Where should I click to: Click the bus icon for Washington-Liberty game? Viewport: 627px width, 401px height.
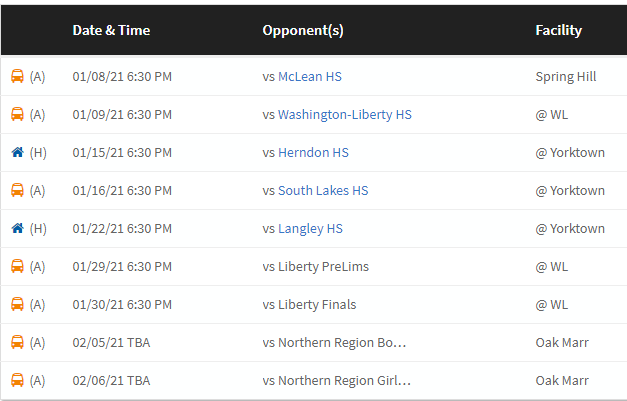tap(17, 114)
